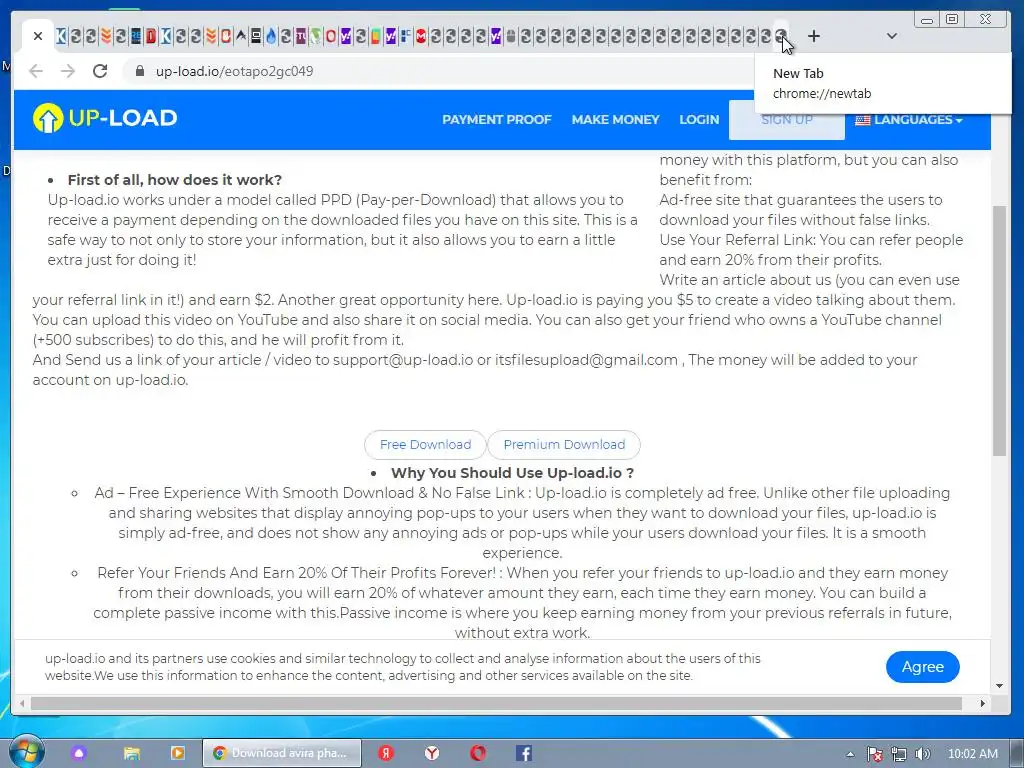The width and height of the screenshot is (1024, 768).
Task: Open Action Center flag icon in tray
Action: (874, 754)
